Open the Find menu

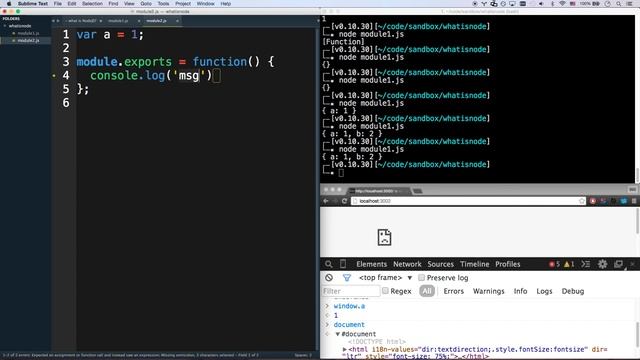tap(113, 4)
